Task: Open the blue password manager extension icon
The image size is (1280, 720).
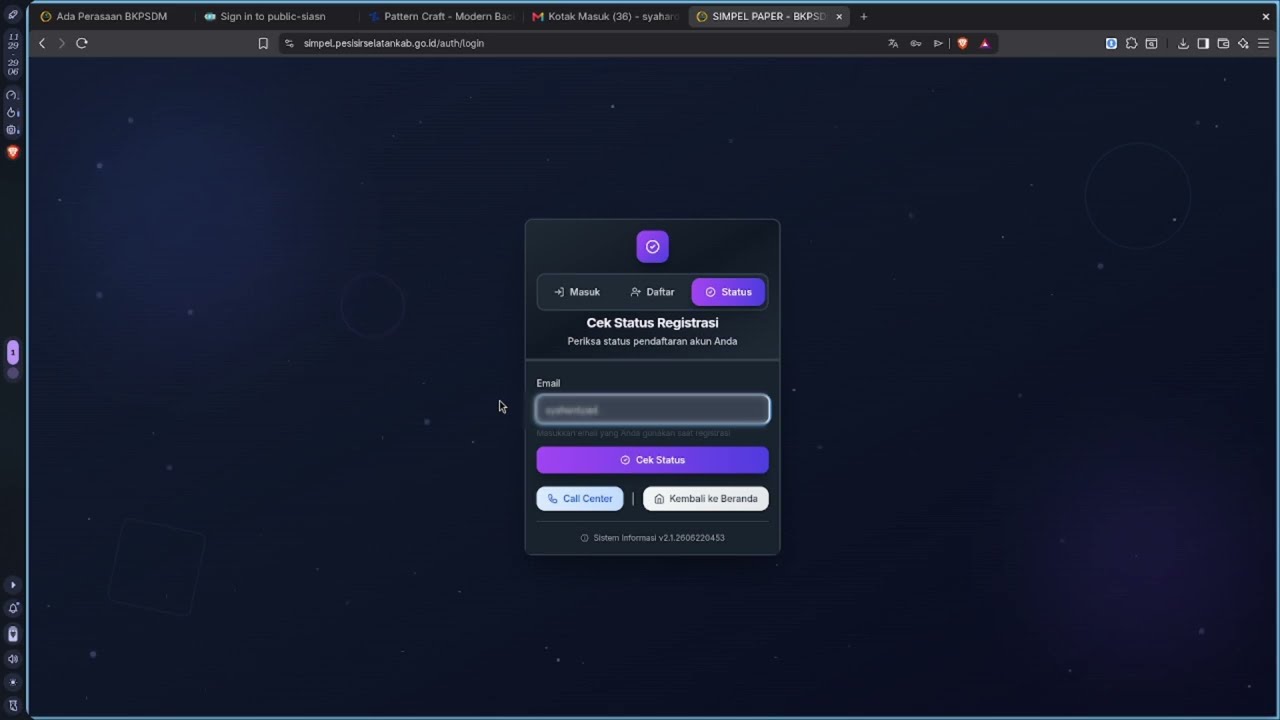Action: (x=1111, y=43)
